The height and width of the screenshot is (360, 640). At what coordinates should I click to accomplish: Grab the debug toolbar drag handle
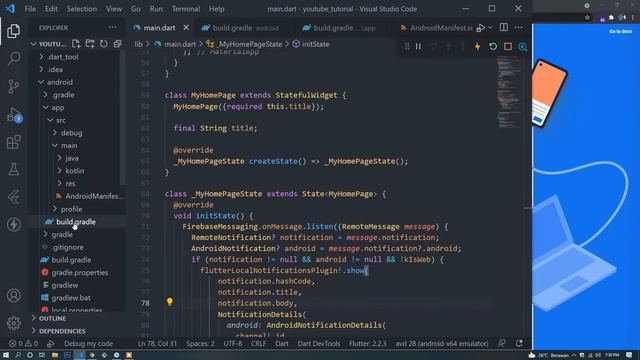pos(407,47)
